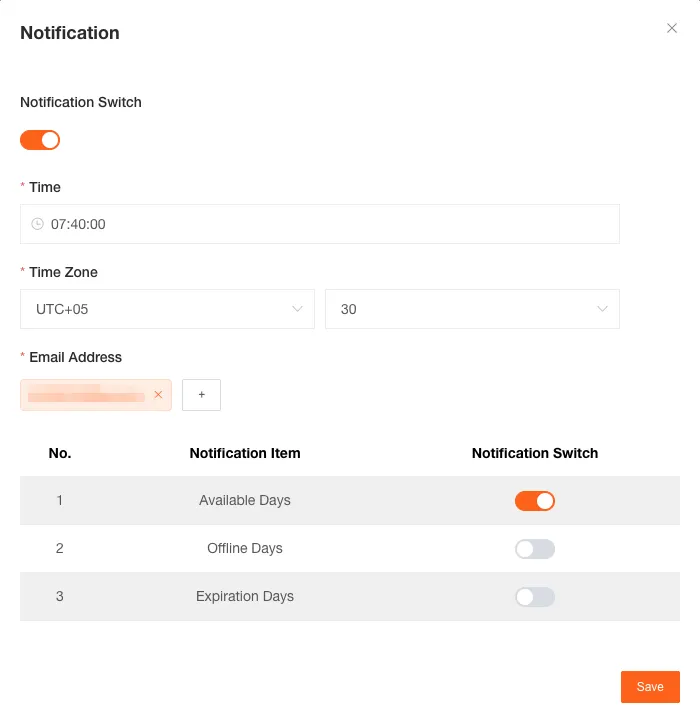Image resolution: width=700 pixels, height=721 pixels.
Task: Click the Available Days row label
Action: pyautogui.click(x=245, y=500)
